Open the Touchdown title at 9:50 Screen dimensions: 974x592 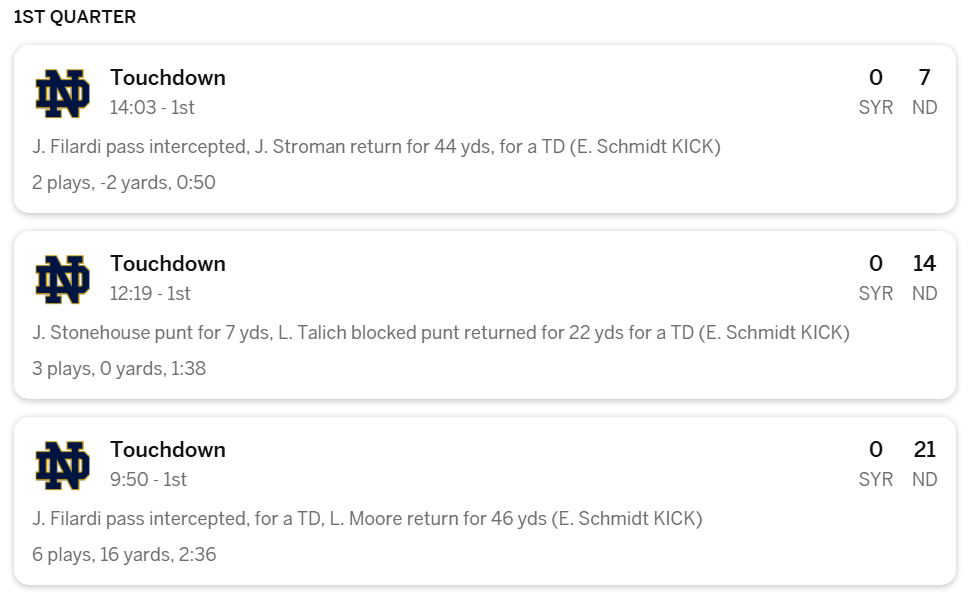point(168,450)
